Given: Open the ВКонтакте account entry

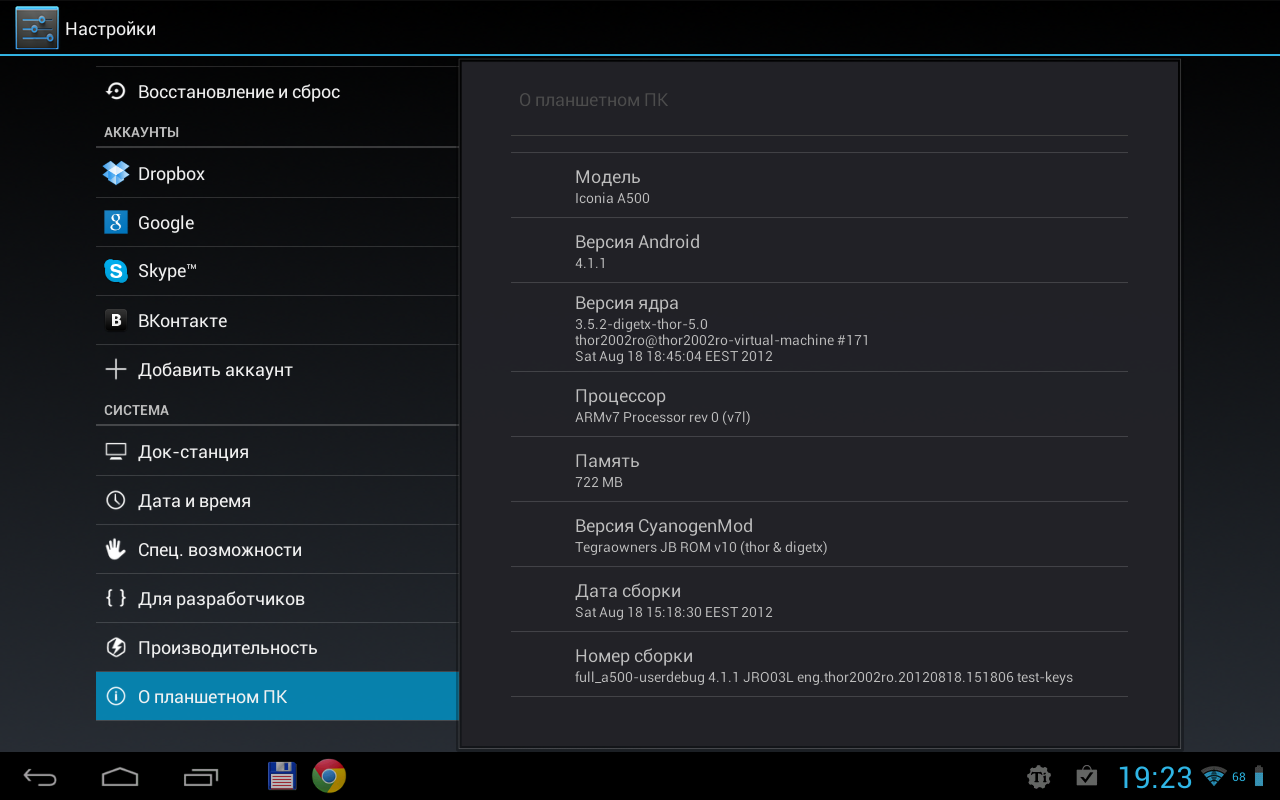Looking at the screenshot, I should tap(277, 320).
